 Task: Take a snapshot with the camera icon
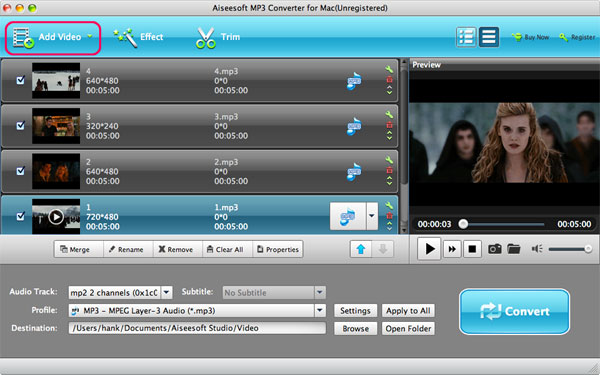coord(494,249)
